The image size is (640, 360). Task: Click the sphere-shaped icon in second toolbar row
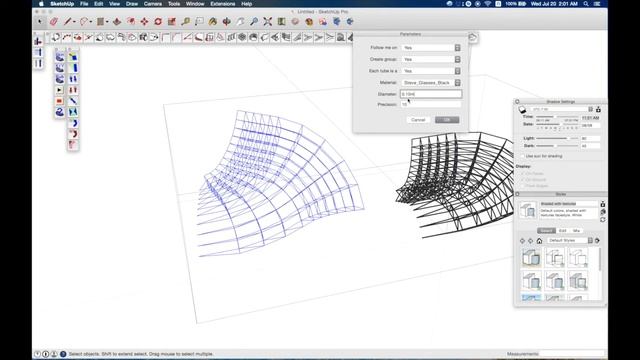[242, 38]
